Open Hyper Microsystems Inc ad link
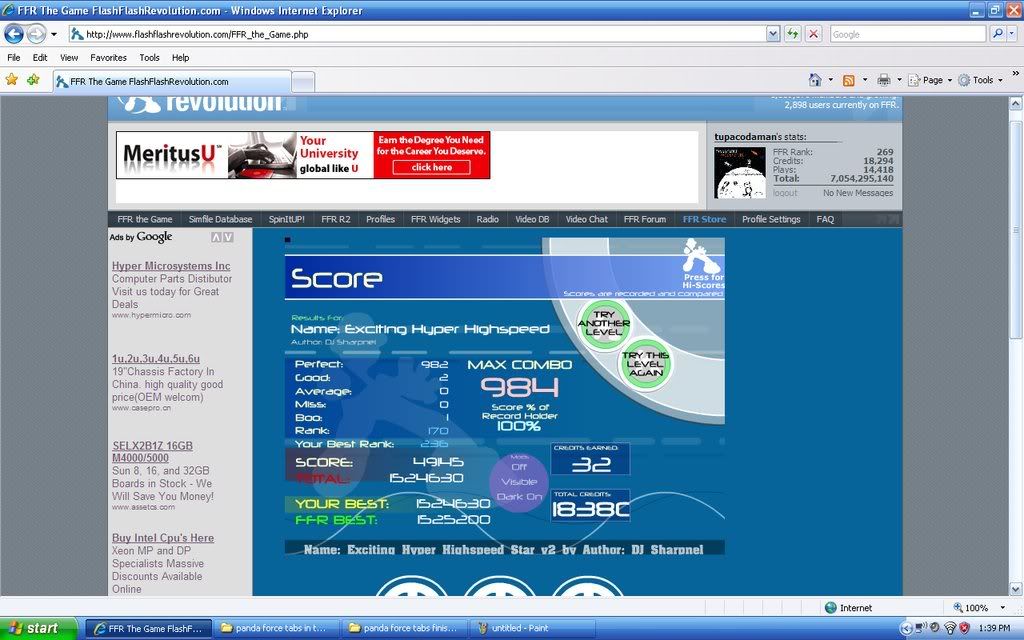Image resolution: width=1024 pixels, height=640 pixels. coord(171,266)
